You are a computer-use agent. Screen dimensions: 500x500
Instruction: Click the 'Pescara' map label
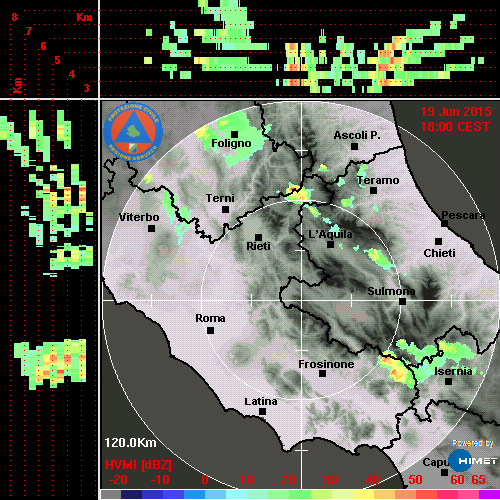click(x=463, y=215)
